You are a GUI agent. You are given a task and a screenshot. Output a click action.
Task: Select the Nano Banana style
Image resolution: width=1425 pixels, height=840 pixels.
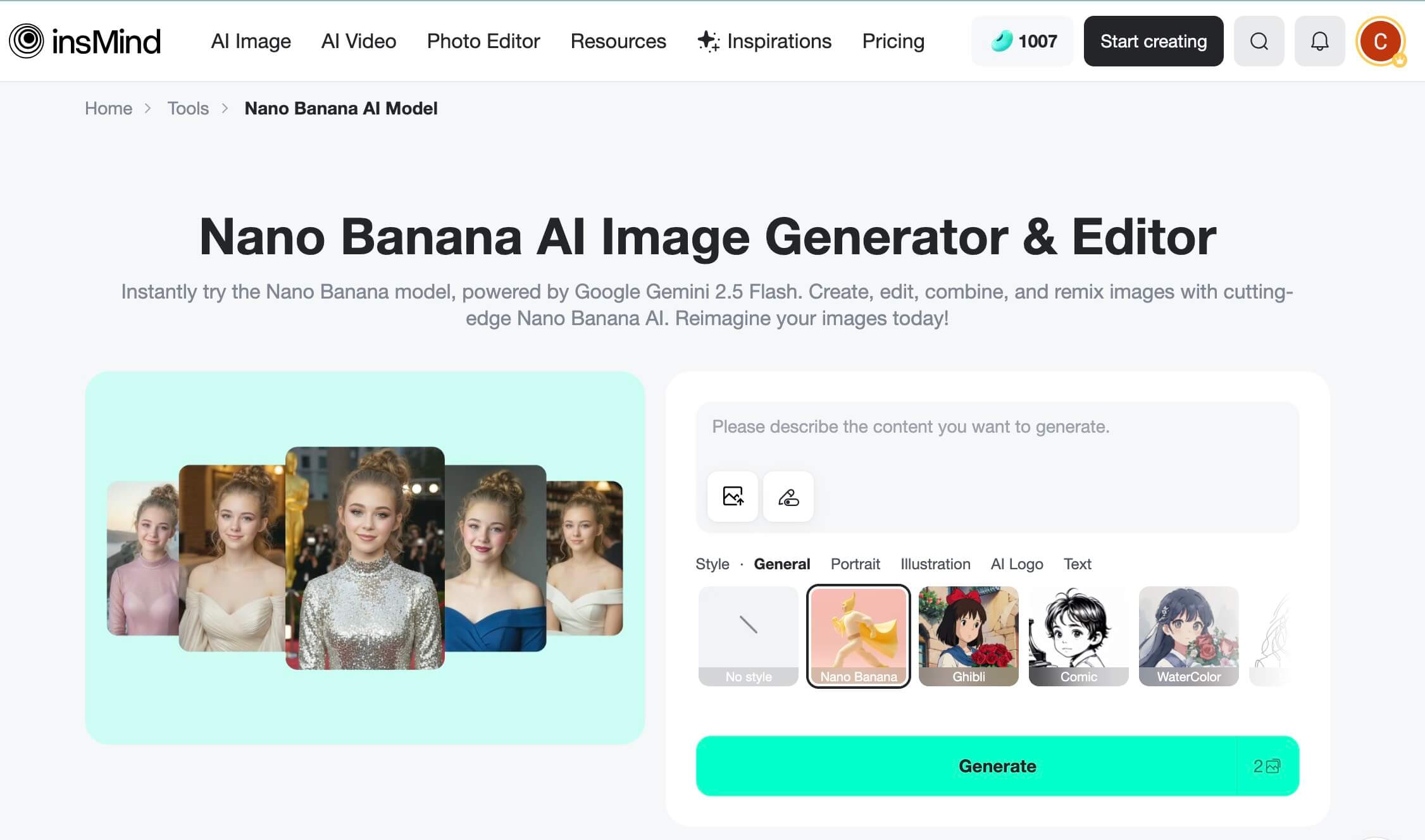pyautogui.click(x=859, y=636)
